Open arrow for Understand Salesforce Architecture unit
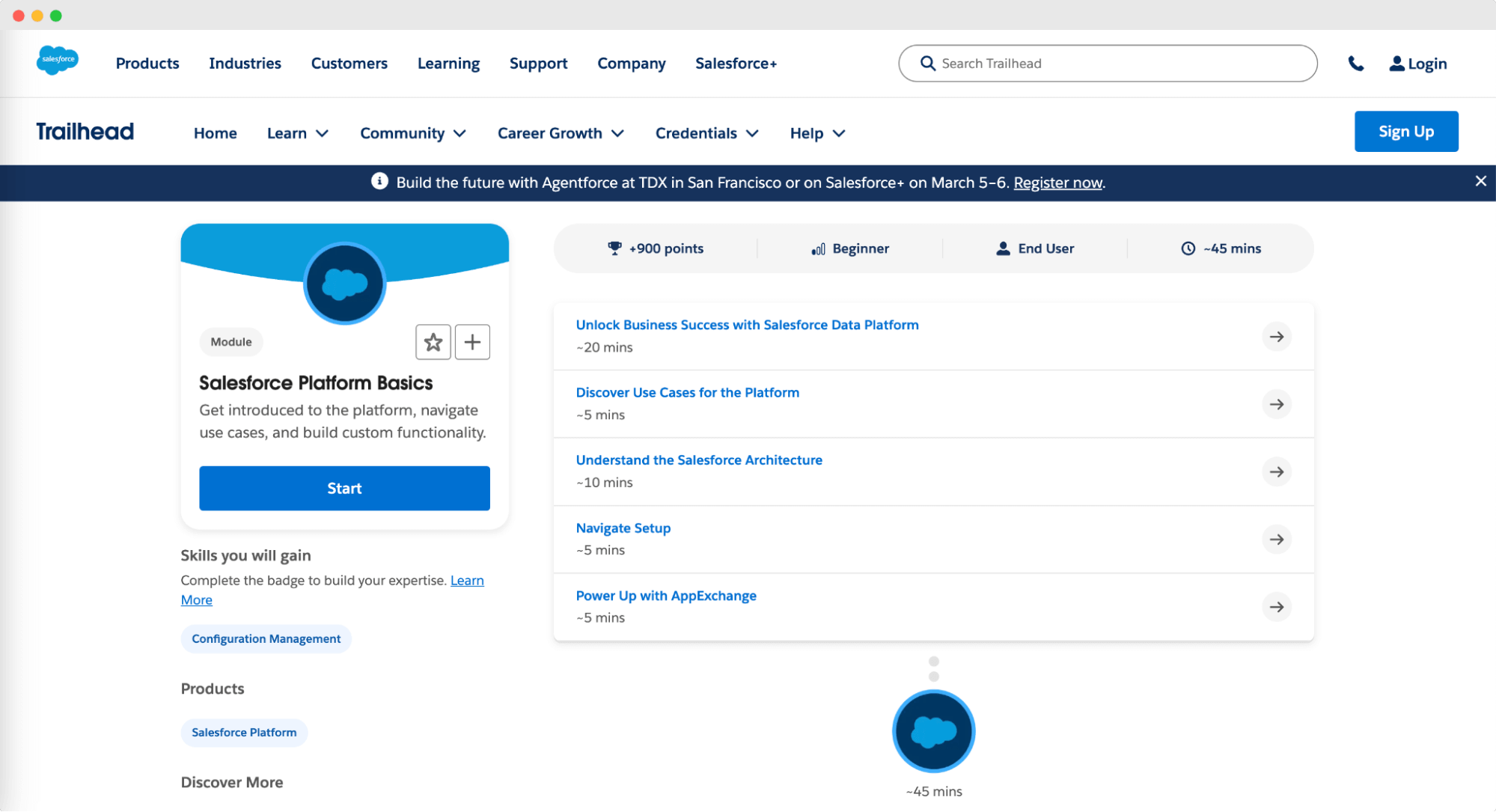 (1277, 472)
